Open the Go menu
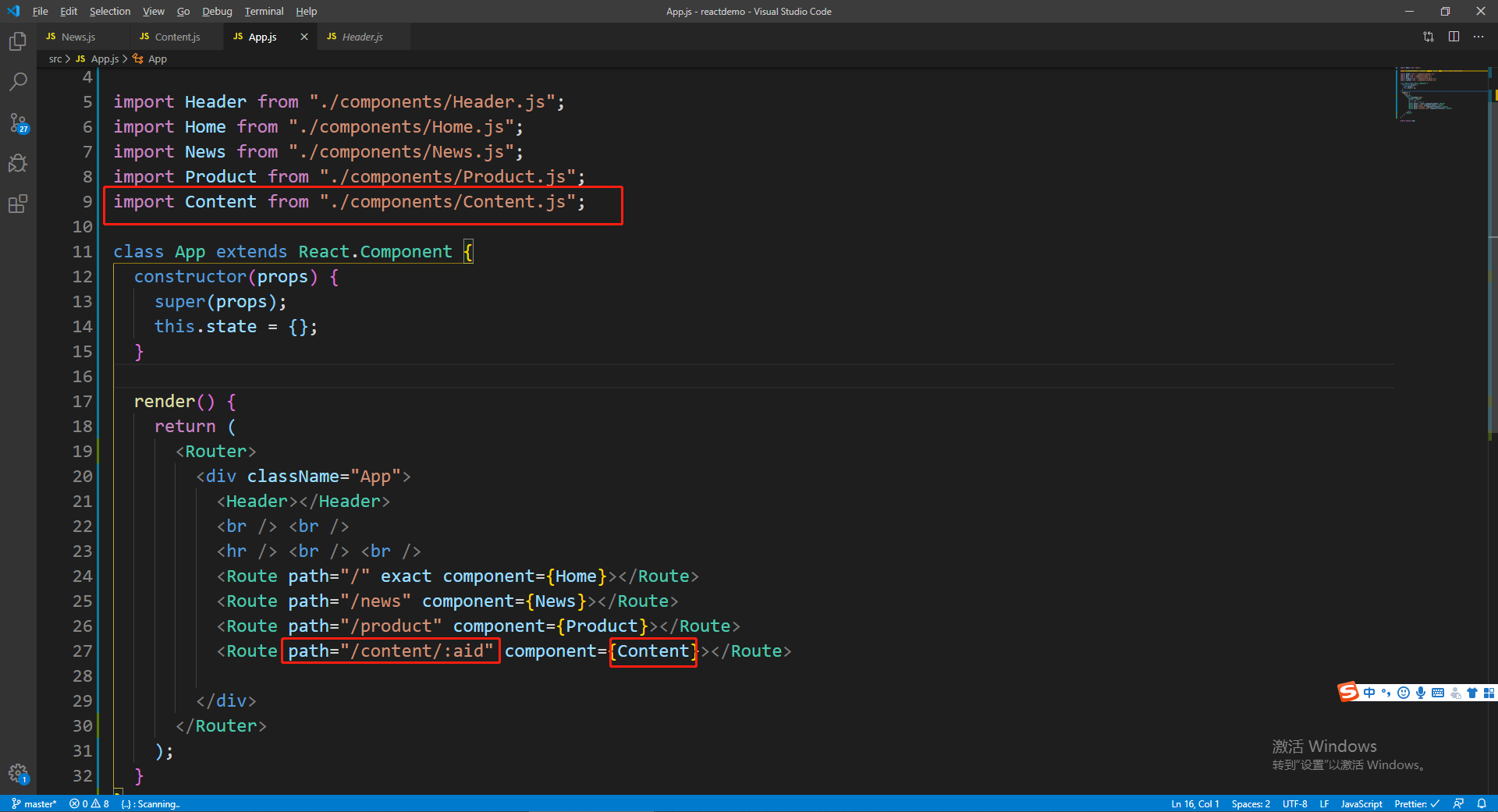Viewport: 1498px width, 812px height. 183,11
